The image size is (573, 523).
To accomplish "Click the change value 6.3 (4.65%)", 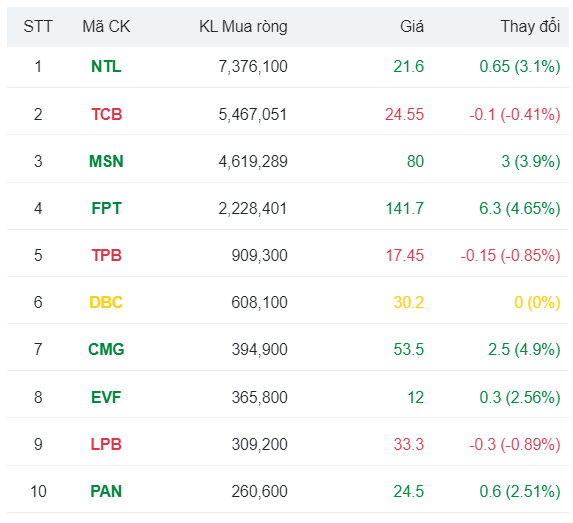I will [x=520, y=208].
